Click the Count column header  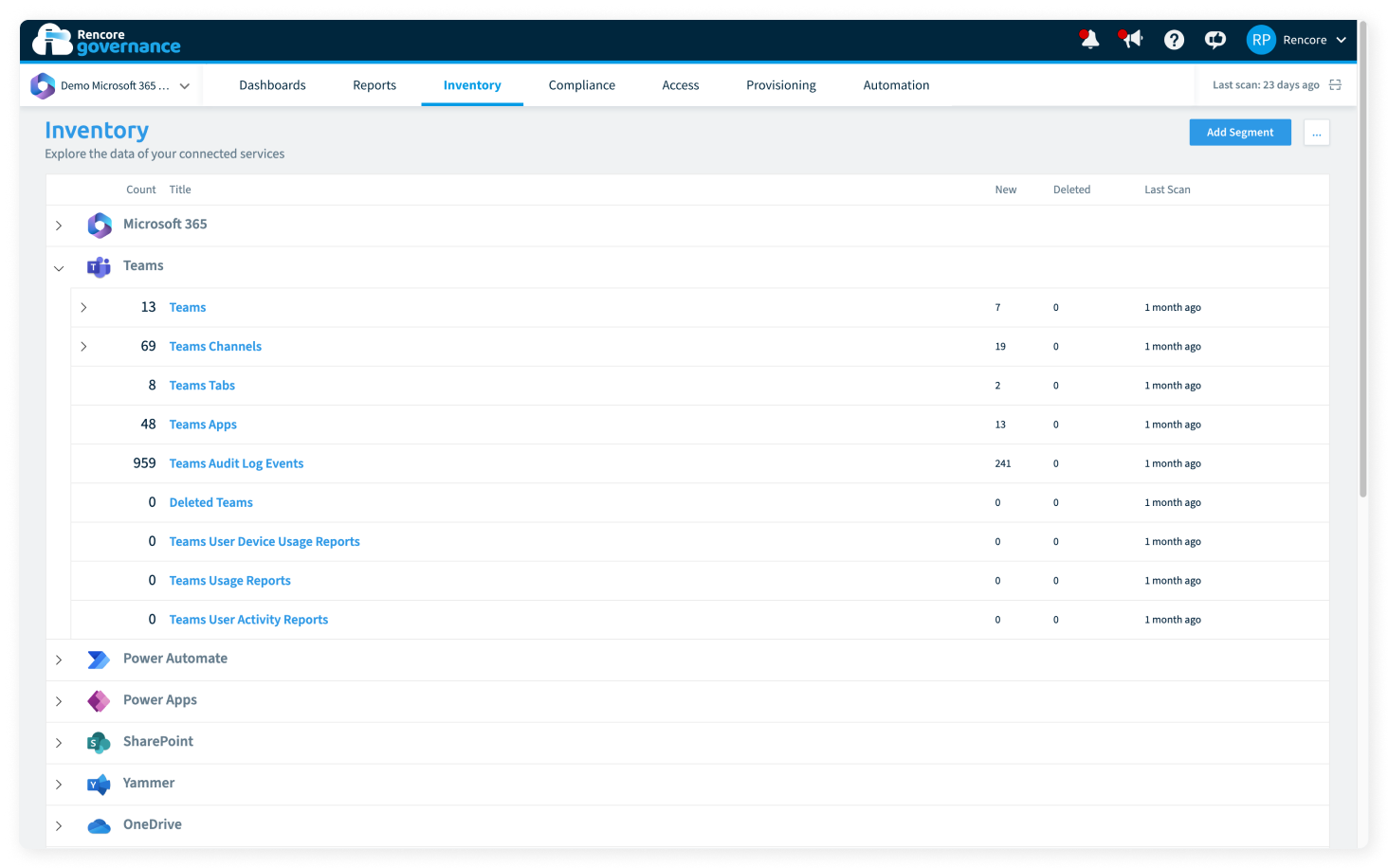pyautogui.click(x=141, y=190)
